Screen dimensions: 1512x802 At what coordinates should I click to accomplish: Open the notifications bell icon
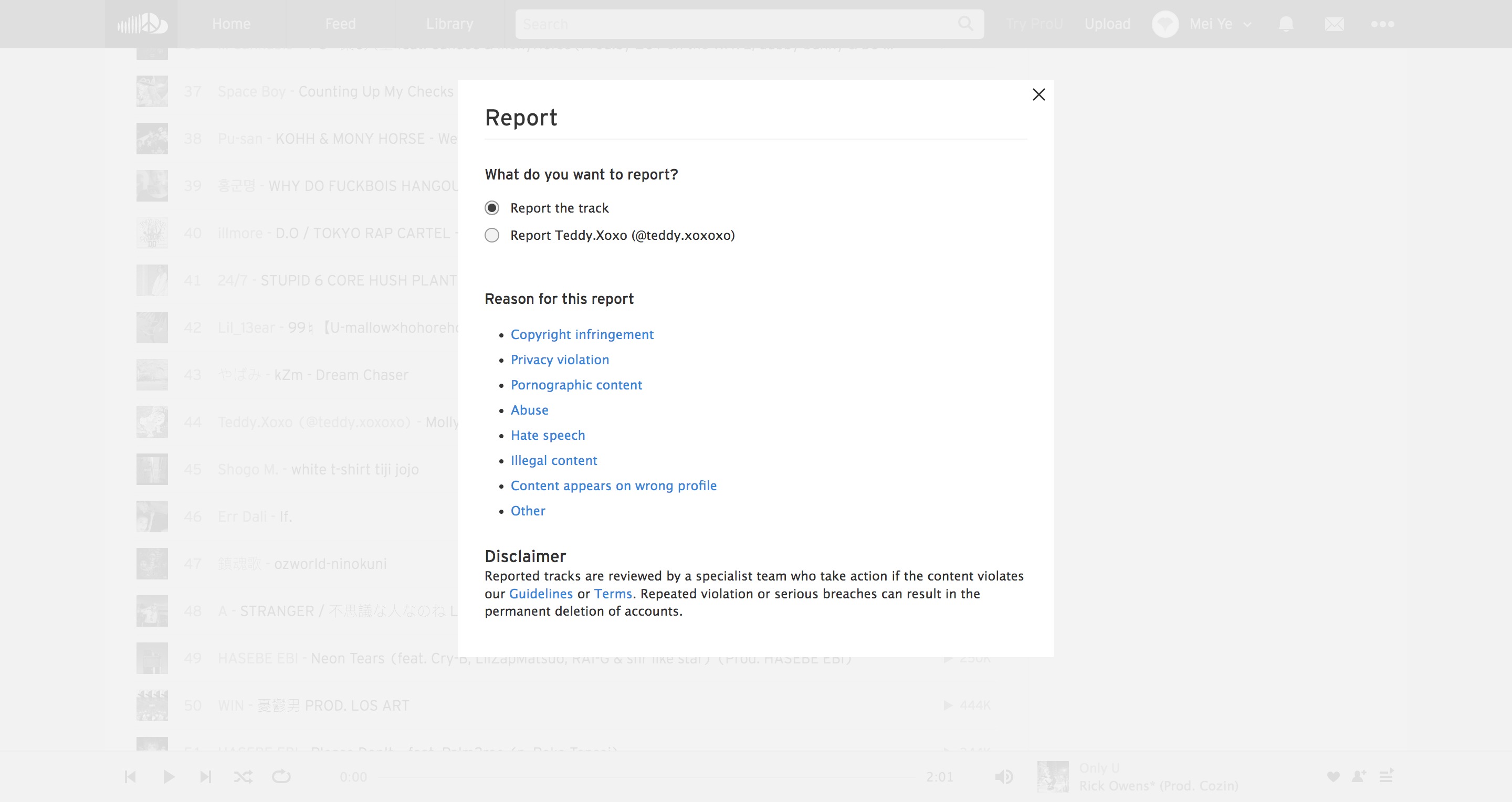(1286, 24)
